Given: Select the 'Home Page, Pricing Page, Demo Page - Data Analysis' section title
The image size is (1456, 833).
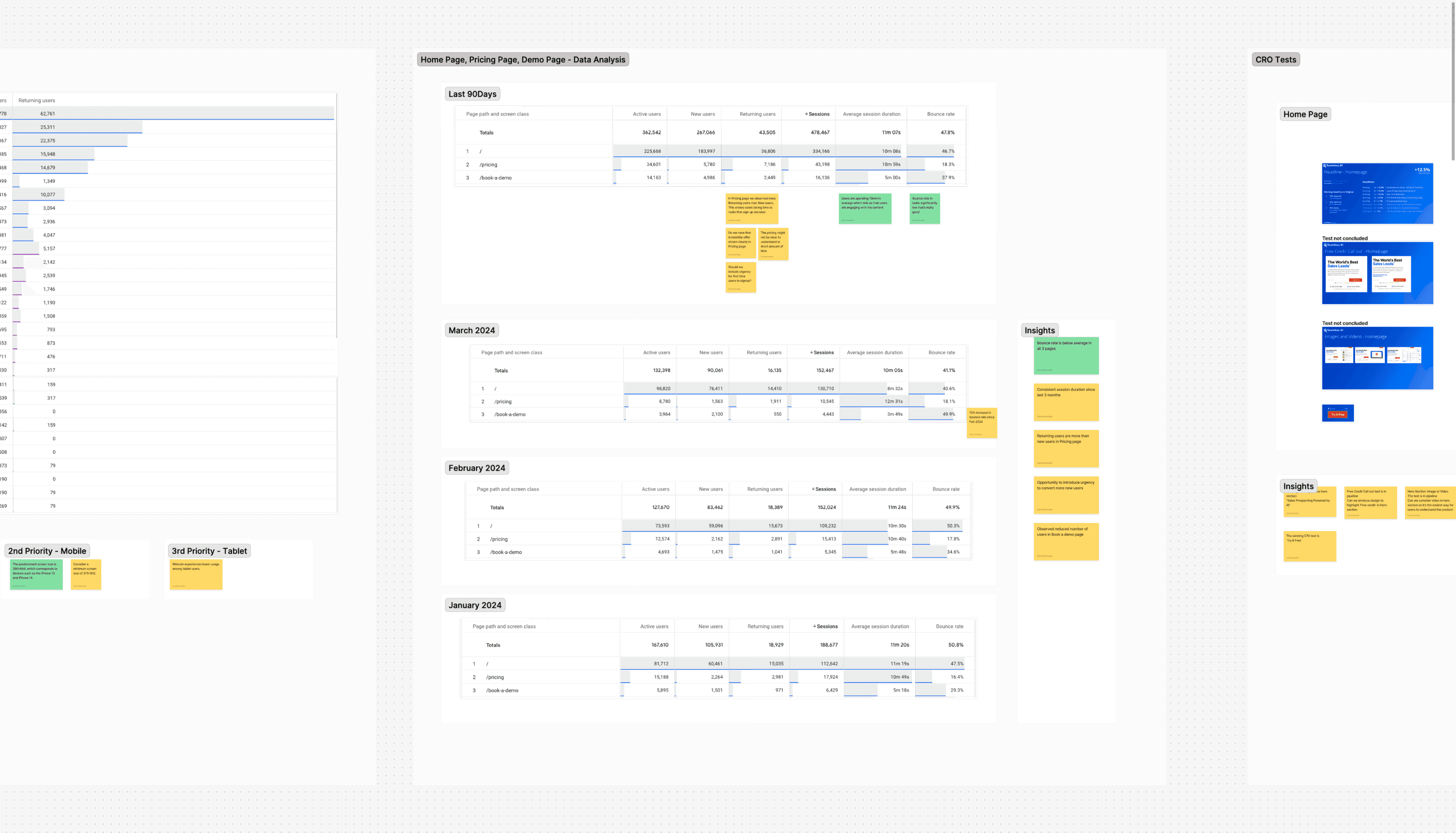Looking at the screenshot, I should [523, 59].
